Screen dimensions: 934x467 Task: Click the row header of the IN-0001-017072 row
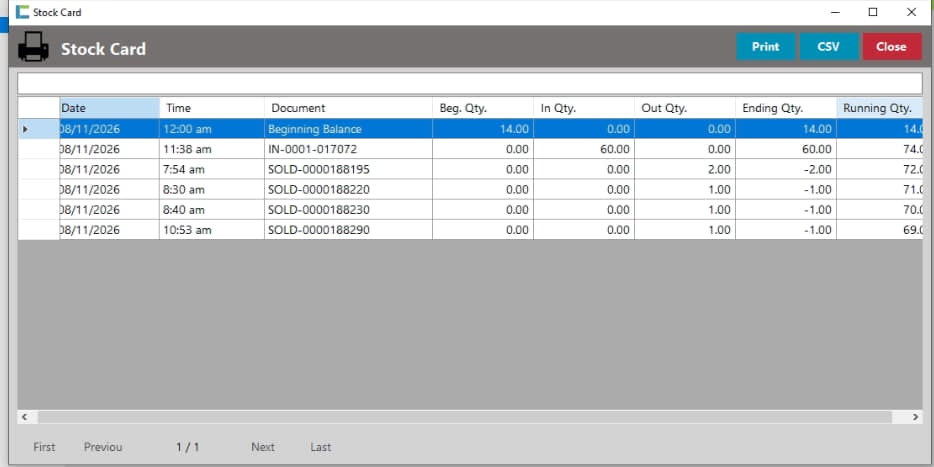pyautogui.click(x=39, y=149)
